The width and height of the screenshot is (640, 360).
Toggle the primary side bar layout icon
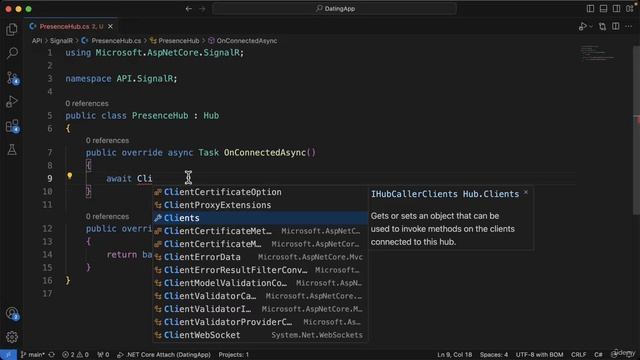point(590,9)
